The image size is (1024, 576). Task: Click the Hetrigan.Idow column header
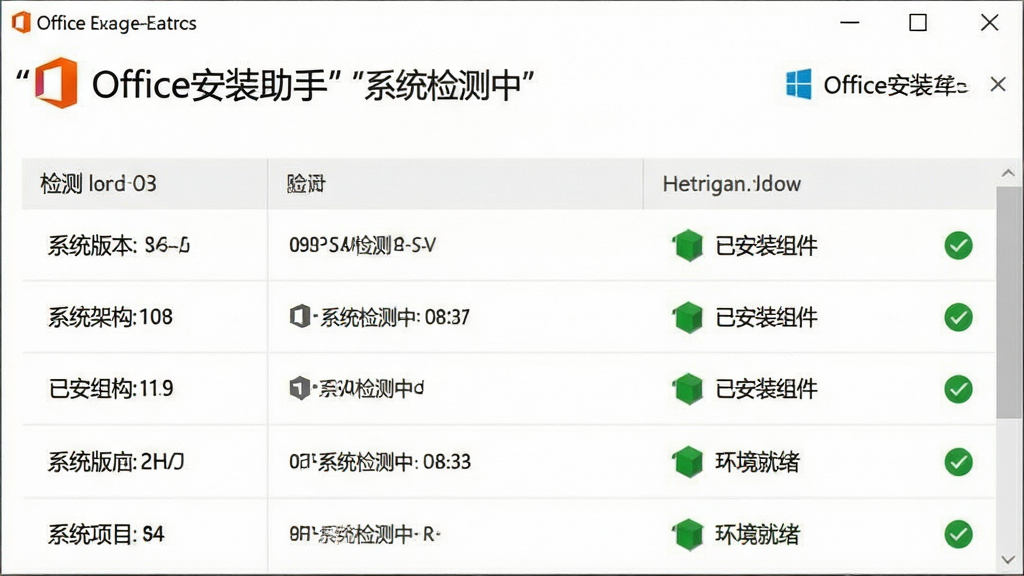819,184
